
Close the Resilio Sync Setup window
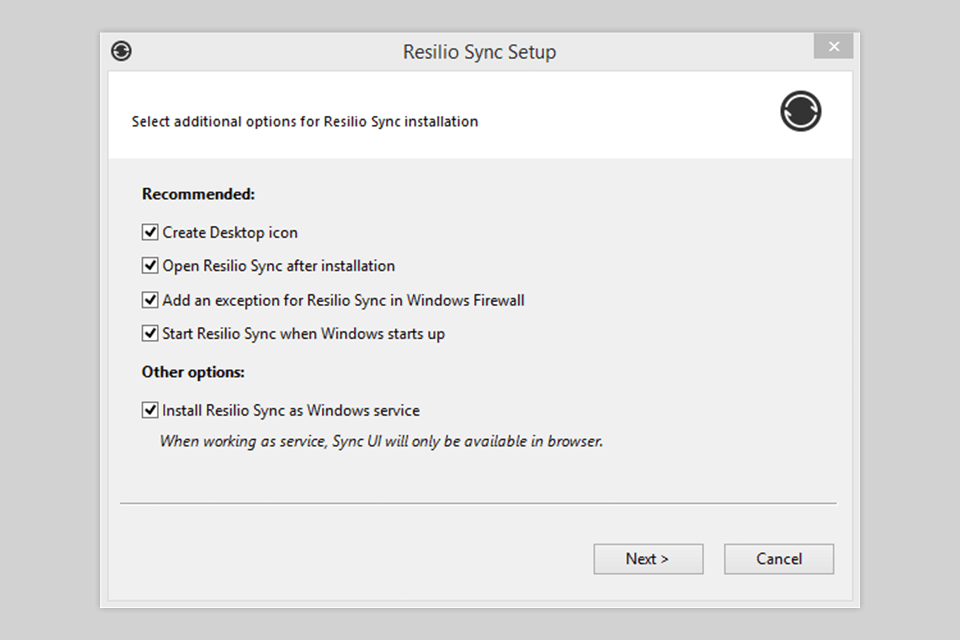(x=833, y=47)
